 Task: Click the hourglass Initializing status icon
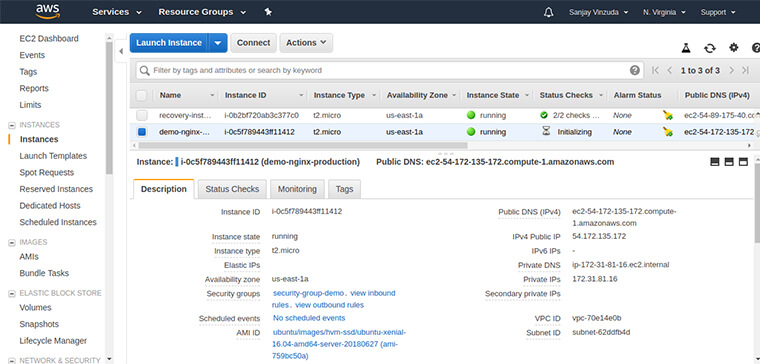(x=546, y=132)
